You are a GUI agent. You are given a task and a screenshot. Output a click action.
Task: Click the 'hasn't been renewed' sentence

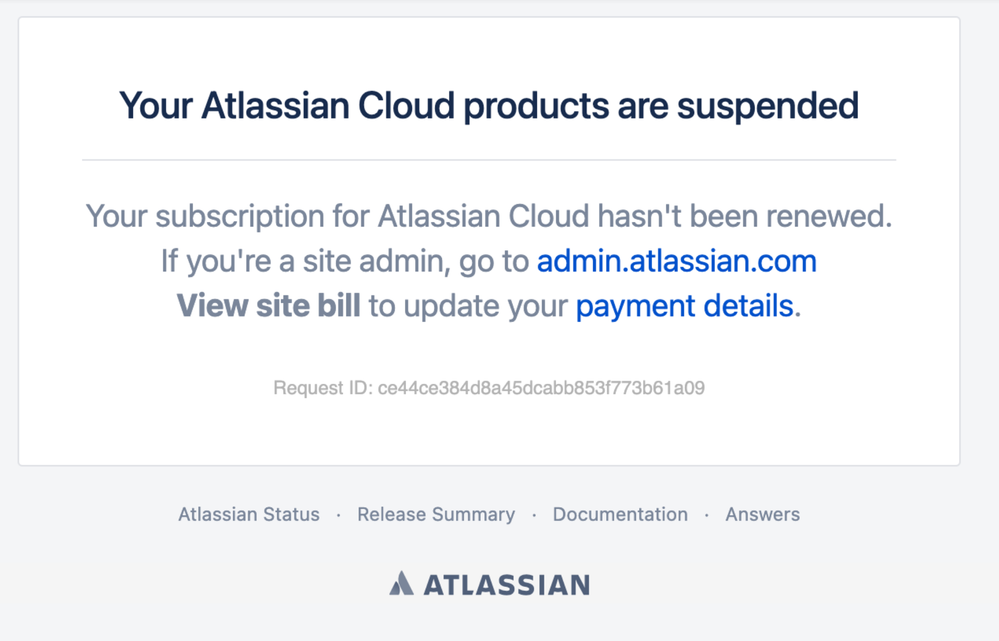pos(744,217)
